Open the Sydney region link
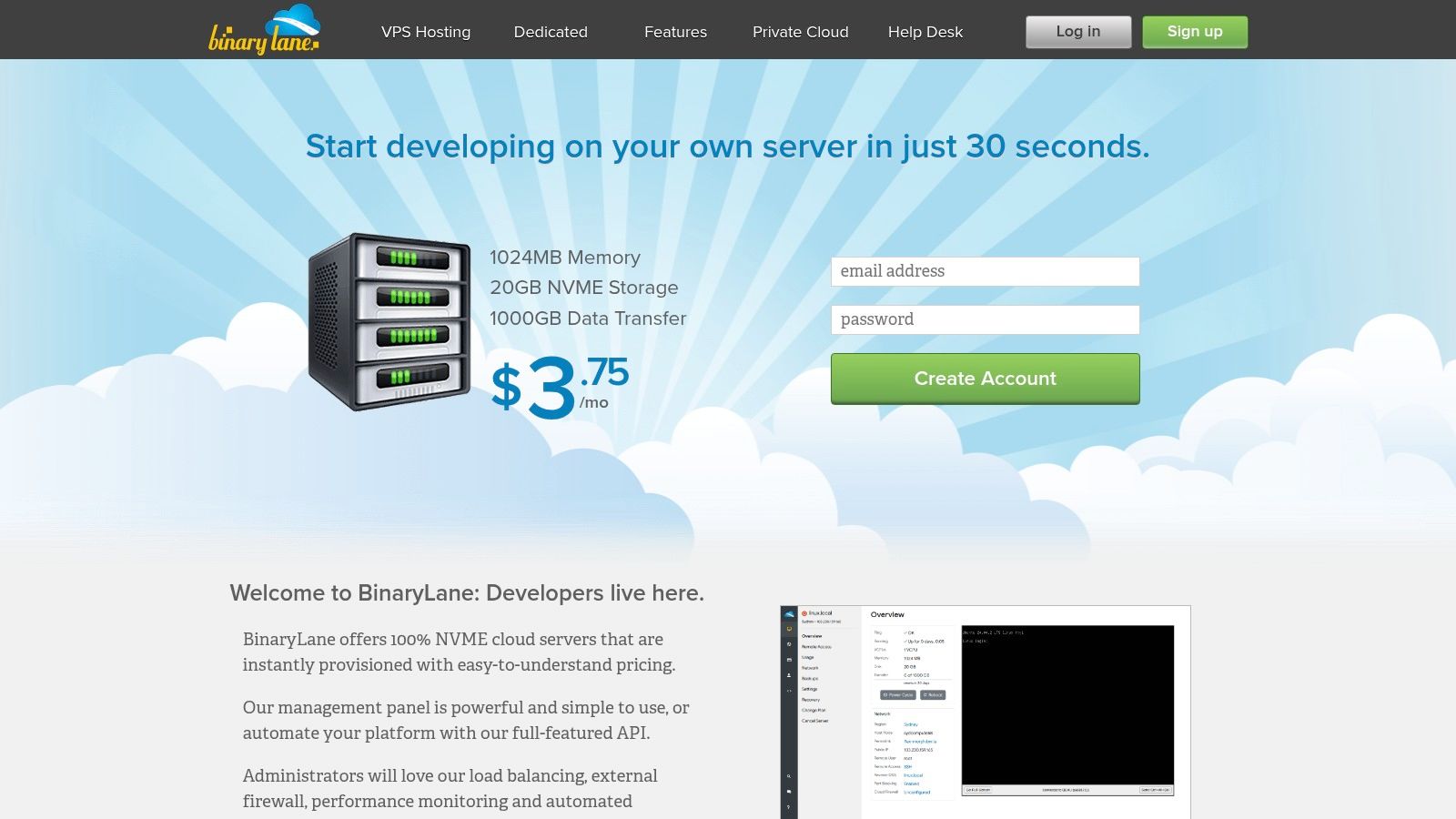 point(910,724)
